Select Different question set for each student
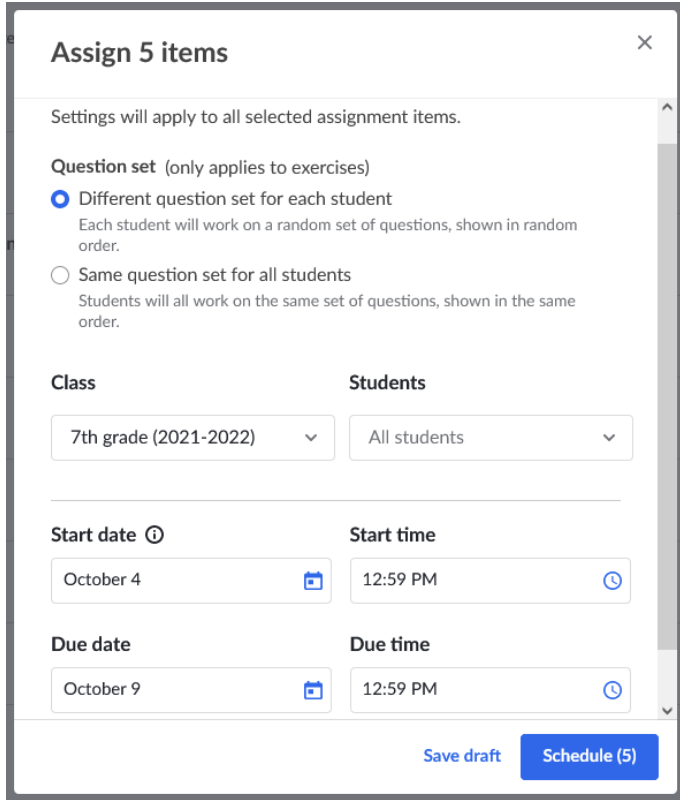The width and height of the screenshot is (680, 800). point(60,199)
